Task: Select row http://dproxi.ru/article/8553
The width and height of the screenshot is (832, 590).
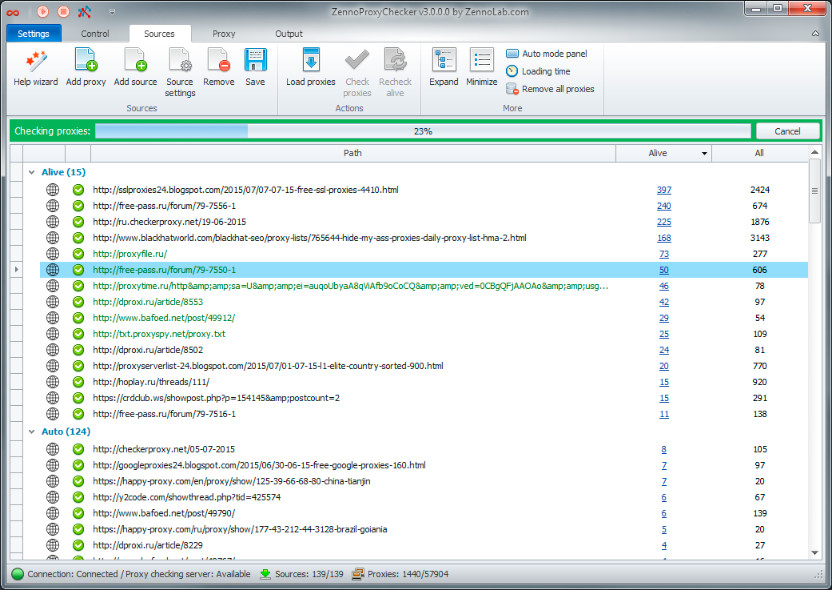Action: [x=424, y=302]
